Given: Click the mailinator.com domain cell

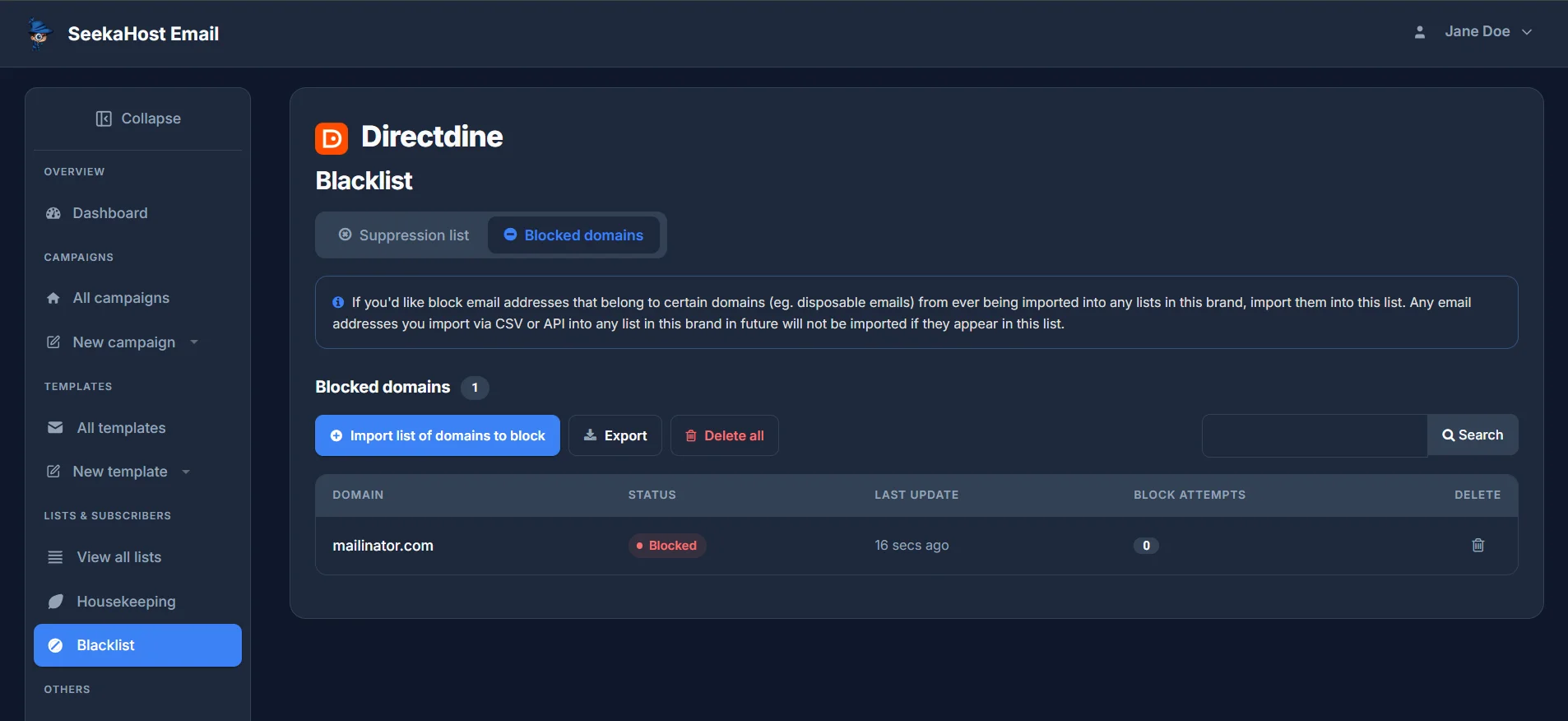Looking at the screenshot, I should [383, 546].
